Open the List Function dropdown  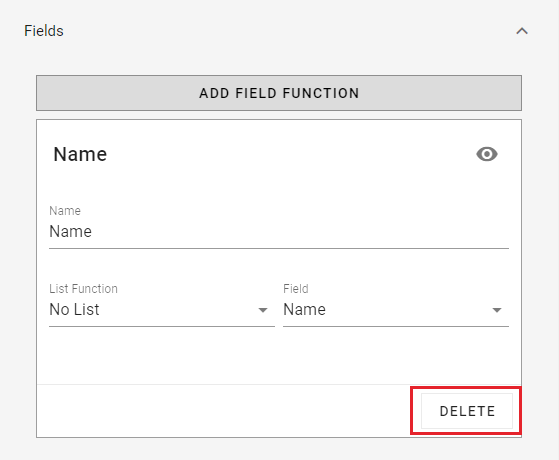coord(162,310)
